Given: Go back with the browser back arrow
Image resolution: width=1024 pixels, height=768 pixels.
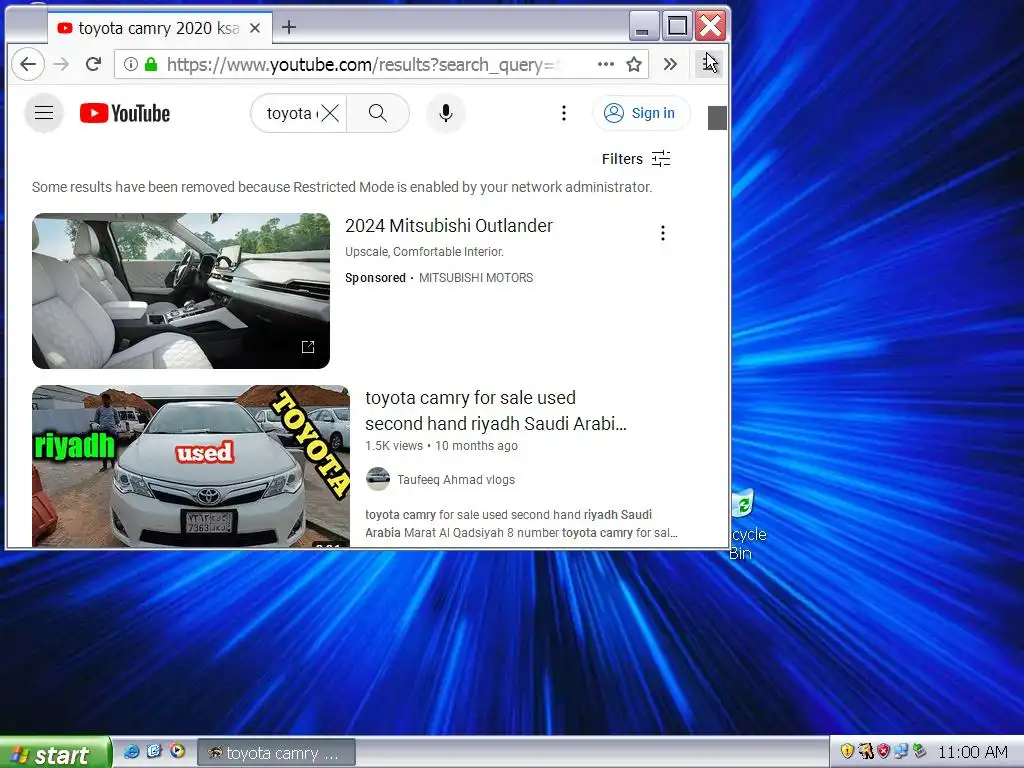Looking at the screenshot, I should pyautogui.click(x=28, y=64).
